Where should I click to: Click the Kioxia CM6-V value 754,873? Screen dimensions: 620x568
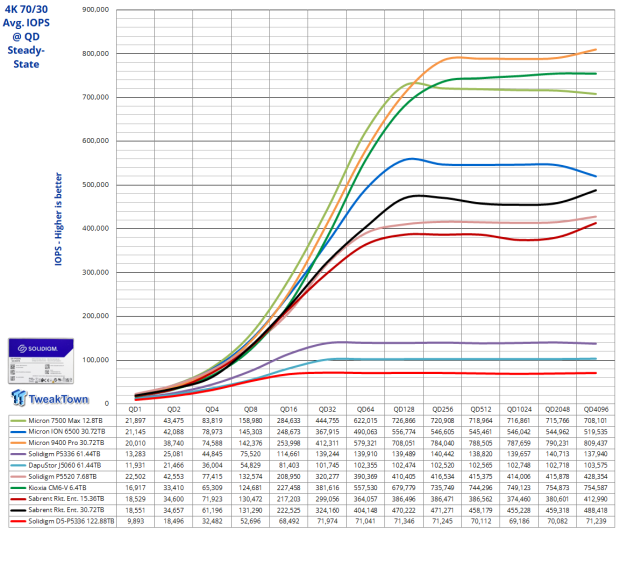[x=557, y=488]
